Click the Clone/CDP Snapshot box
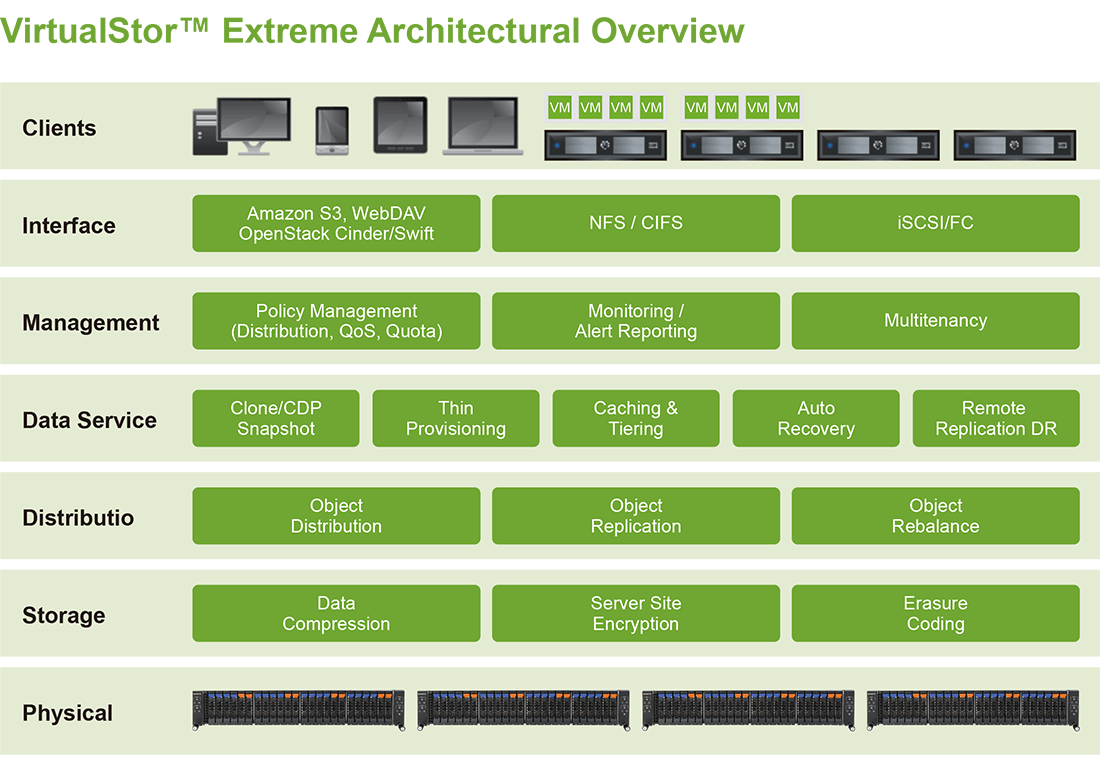 (276, 418)
